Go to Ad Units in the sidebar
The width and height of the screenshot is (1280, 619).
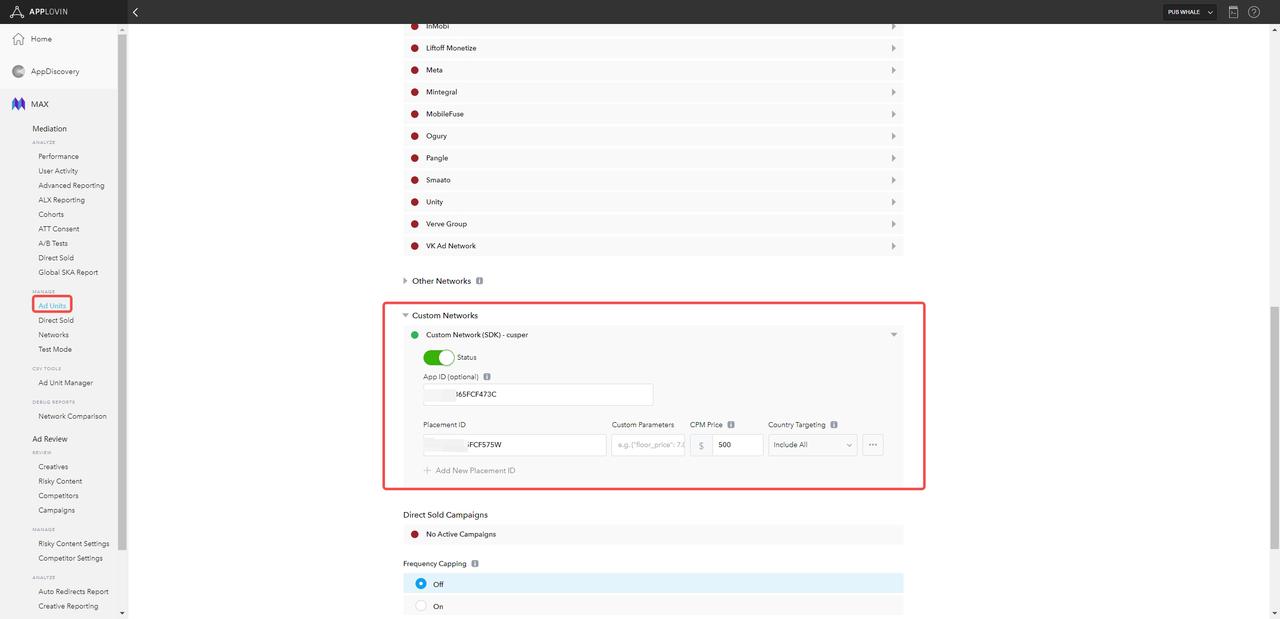[52, 305]
